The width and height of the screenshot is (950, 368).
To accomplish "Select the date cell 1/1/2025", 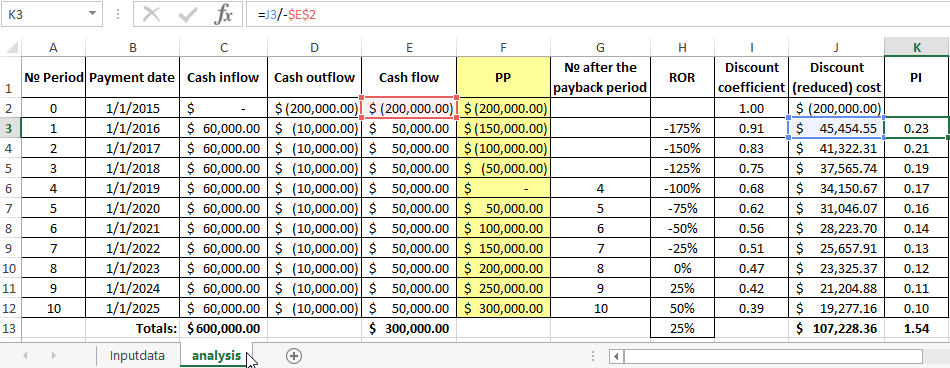I will coord(133,309).
